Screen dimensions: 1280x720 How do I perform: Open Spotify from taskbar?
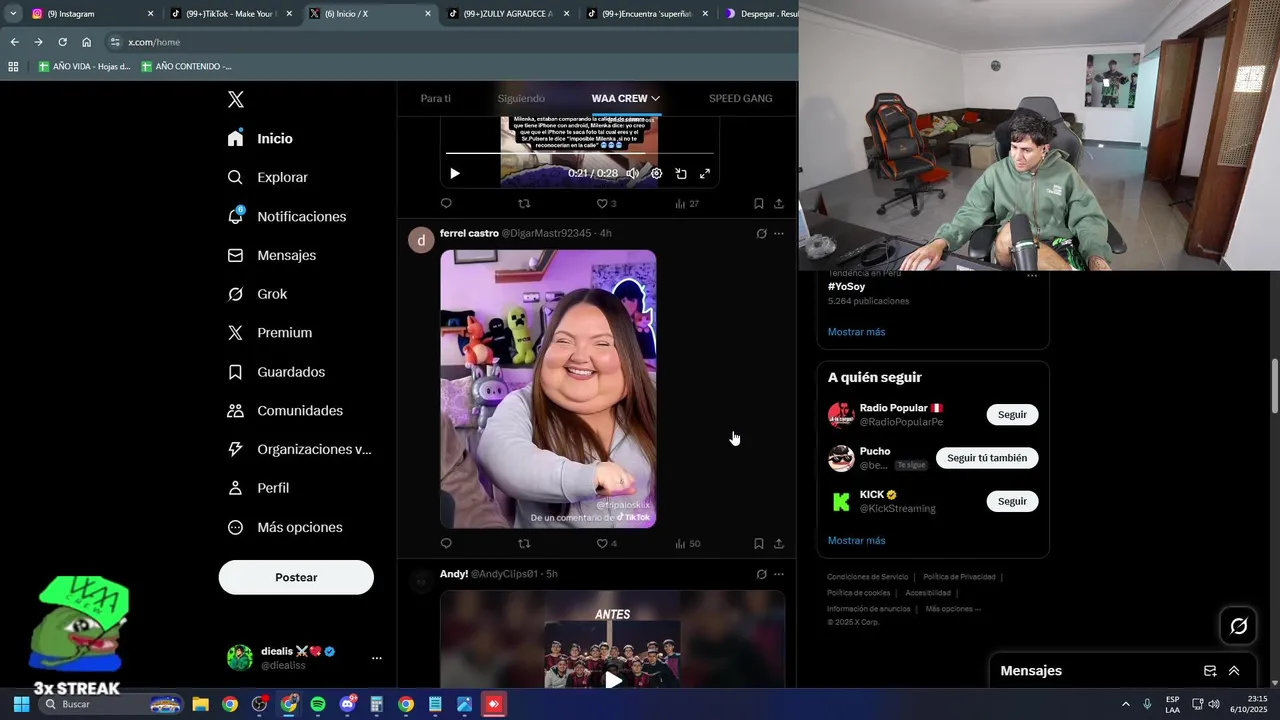[318, 704]
